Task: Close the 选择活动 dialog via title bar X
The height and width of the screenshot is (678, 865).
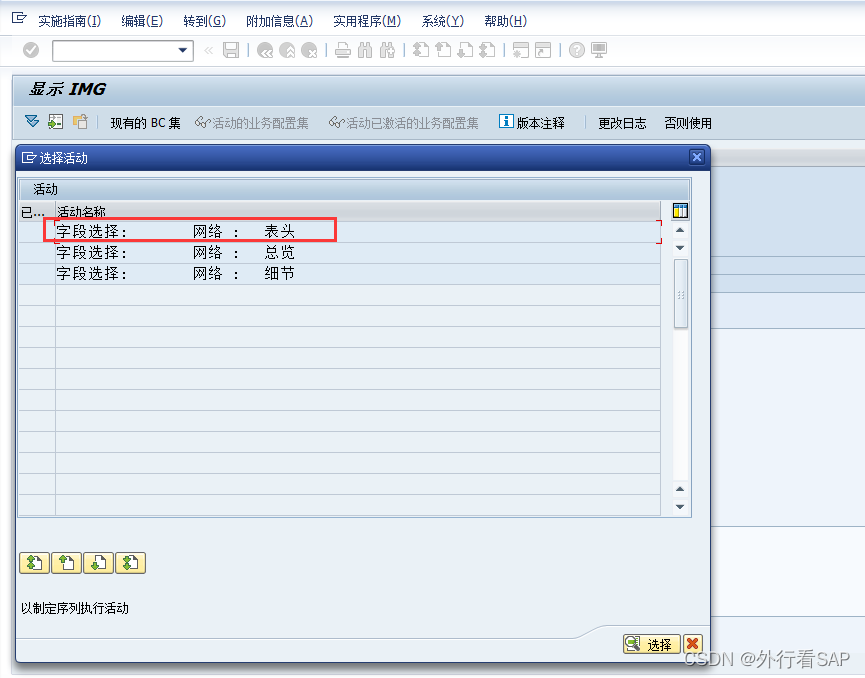Action: click(697, 157)
